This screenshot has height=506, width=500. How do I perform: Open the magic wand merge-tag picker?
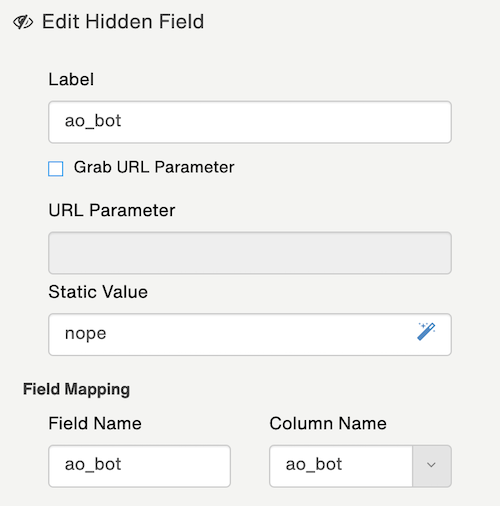426,331
